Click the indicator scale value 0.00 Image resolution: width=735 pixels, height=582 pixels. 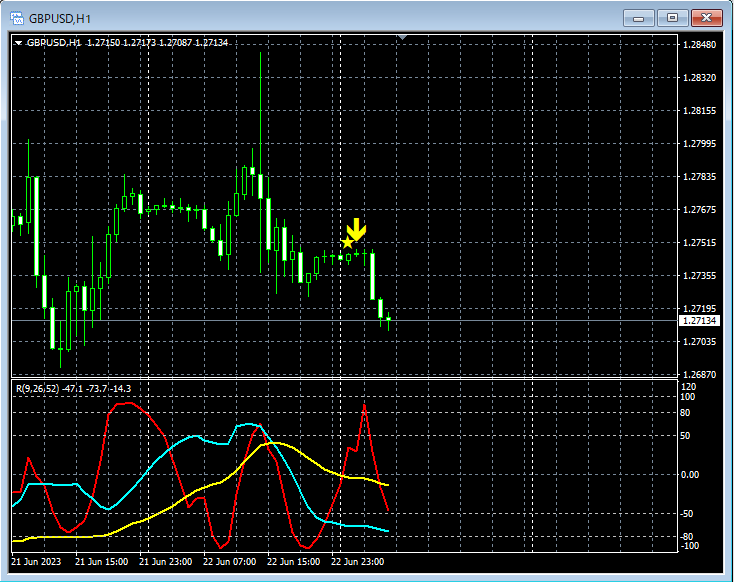tap(689, 475)
